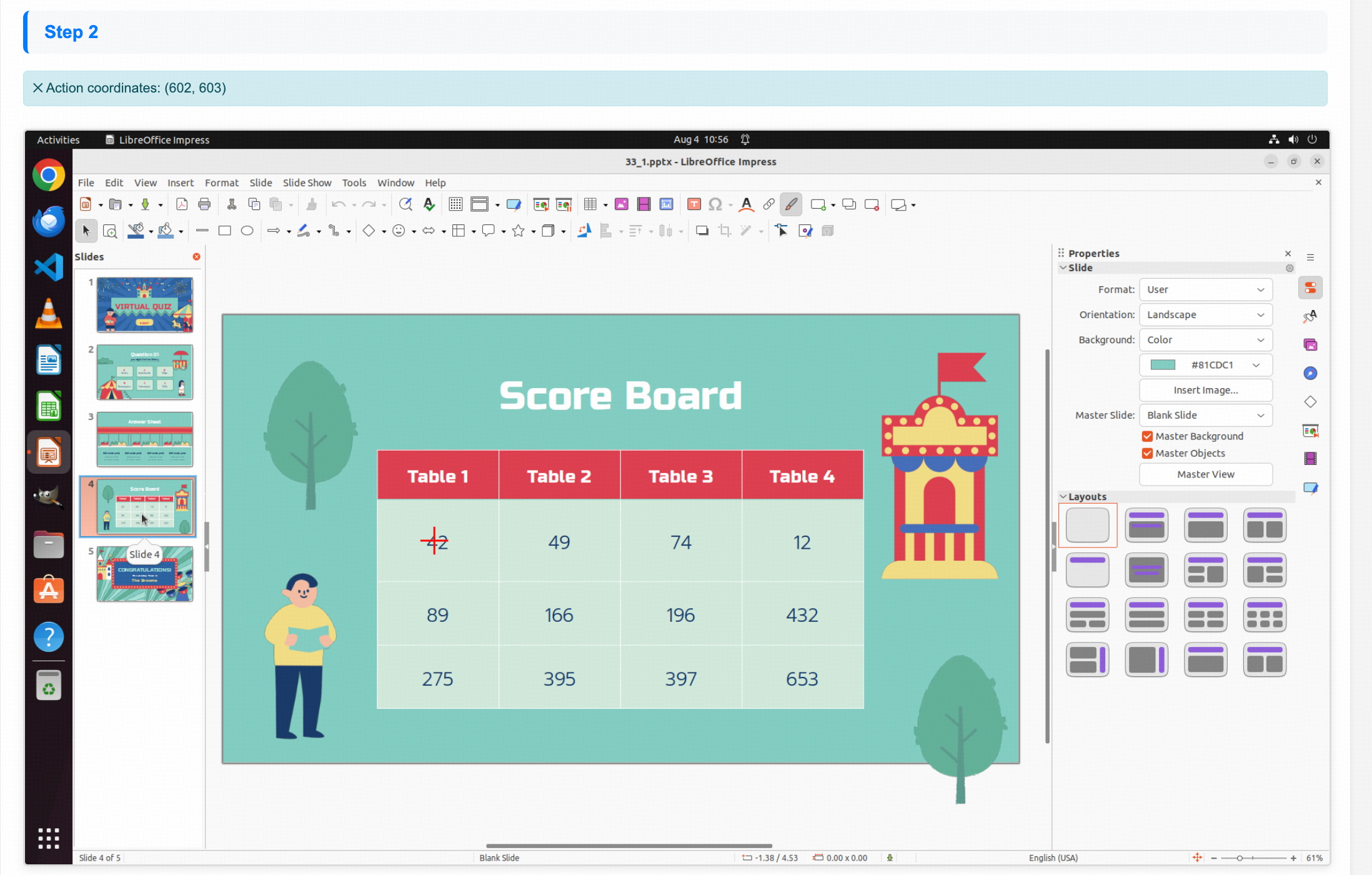Select the Rectangle shape tool
Image resolution: width=1372 pixels, height=875 pixels.
[x=224, y=231]
